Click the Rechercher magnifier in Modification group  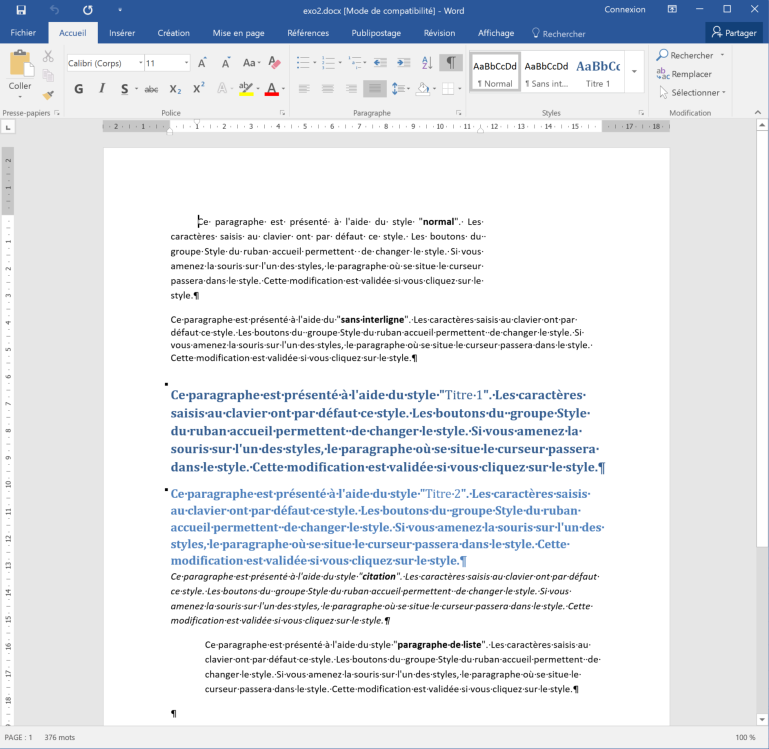point(685,55)
